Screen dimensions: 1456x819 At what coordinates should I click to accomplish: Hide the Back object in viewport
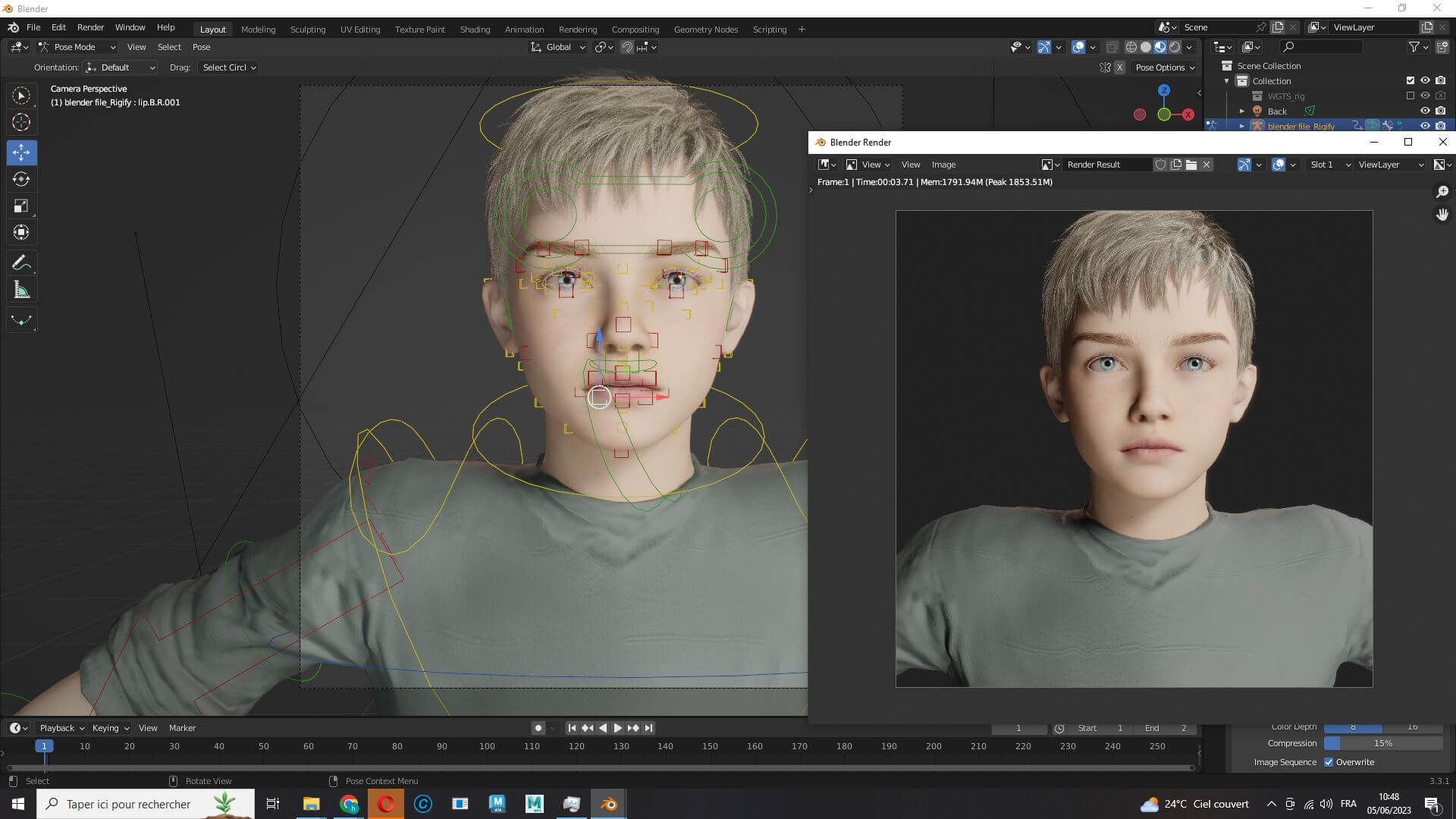coord(1425,111)
